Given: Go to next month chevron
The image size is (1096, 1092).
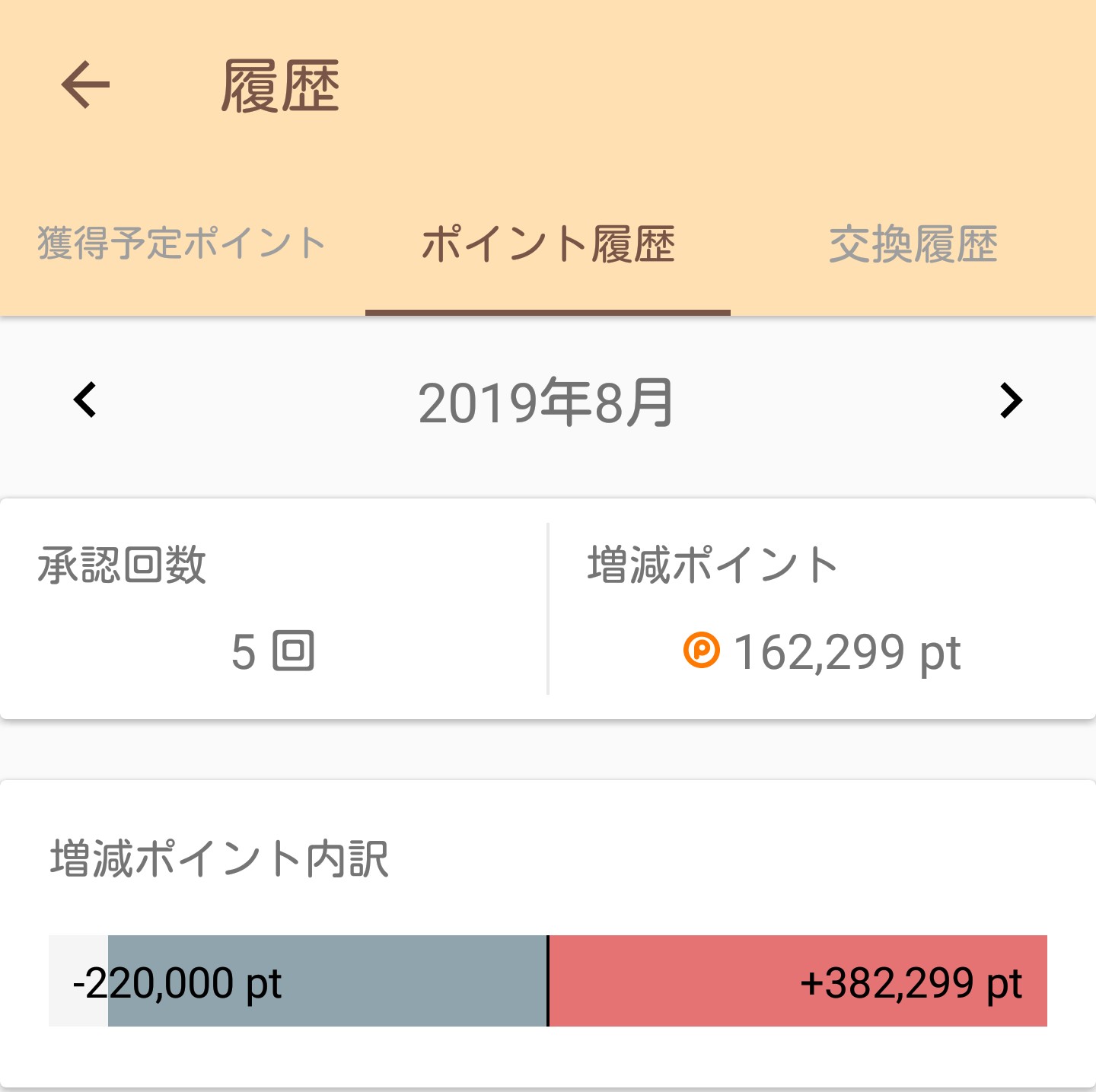Looking at the screenshot, I should [x=1011, y=400].
